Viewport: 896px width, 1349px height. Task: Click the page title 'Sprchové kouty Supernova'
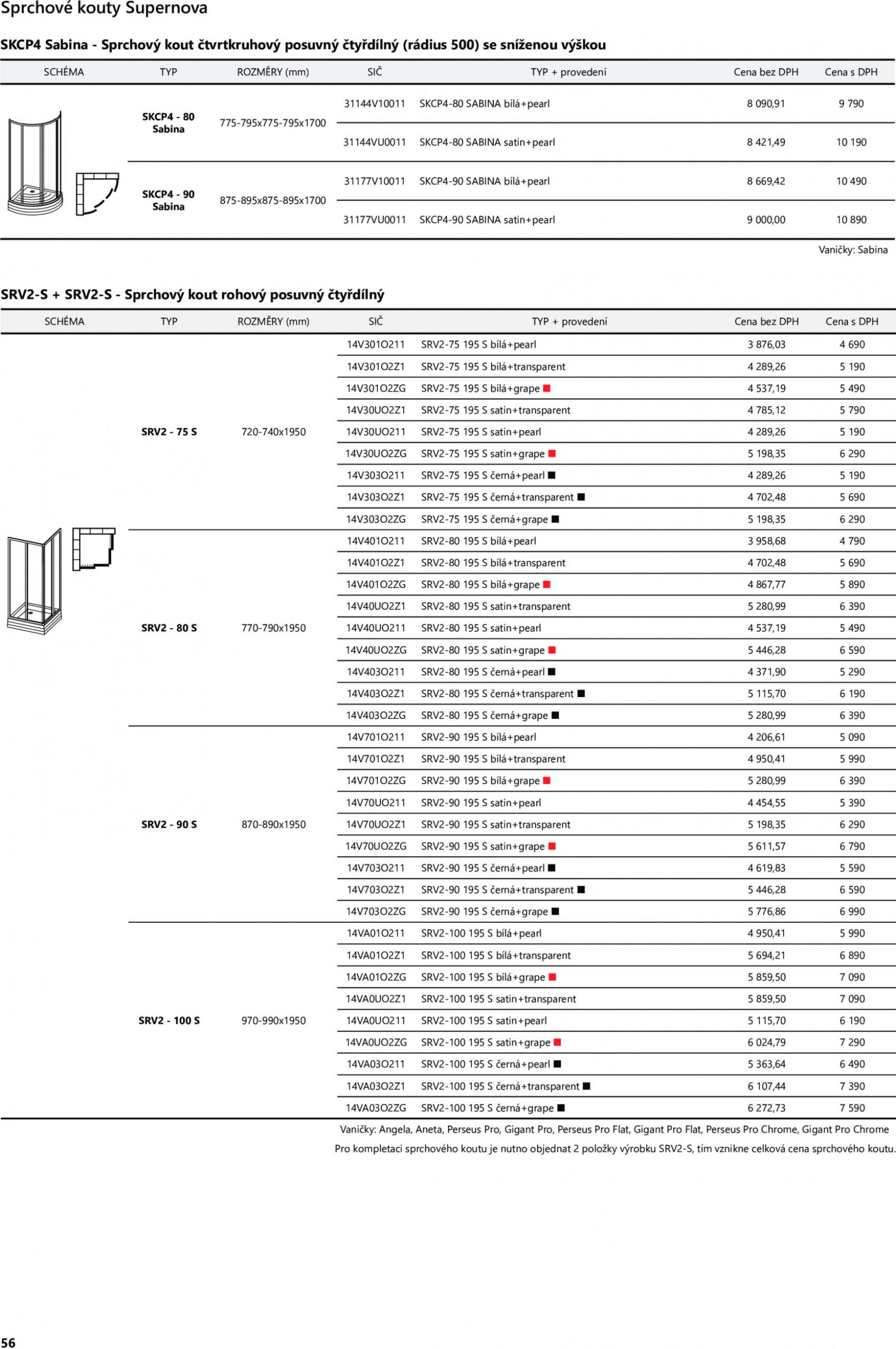pyautogui.click(x=104, y=9)
